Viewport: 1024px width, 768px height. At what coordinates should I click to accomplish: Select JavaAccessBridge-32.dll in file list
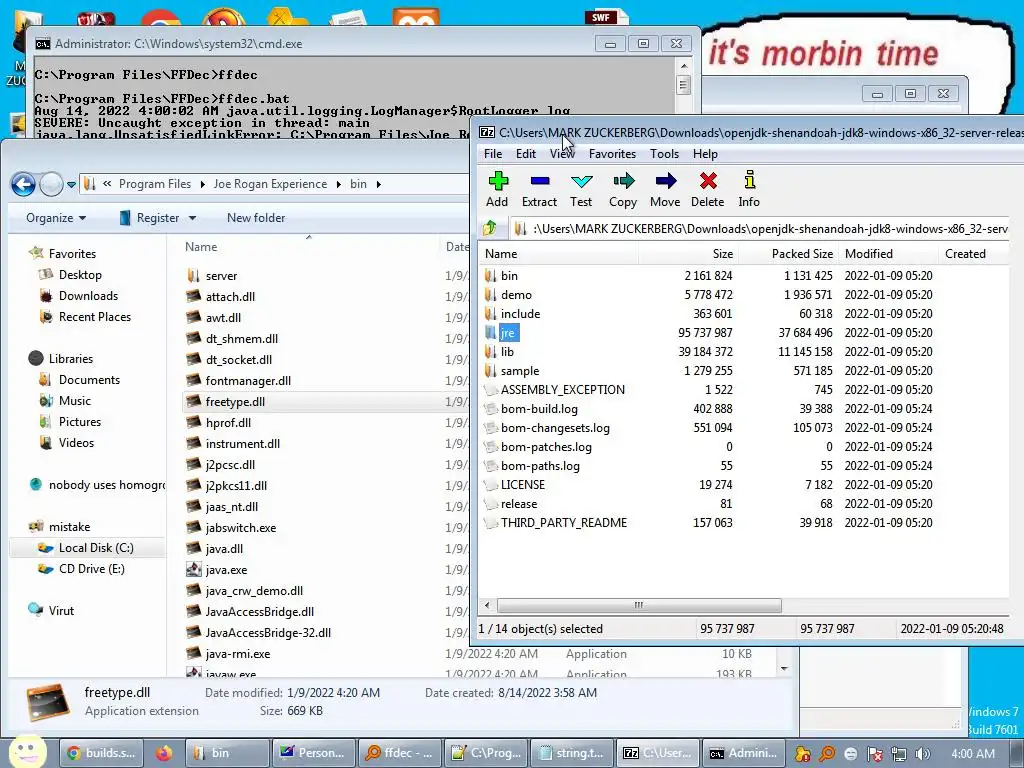(268, 633)
